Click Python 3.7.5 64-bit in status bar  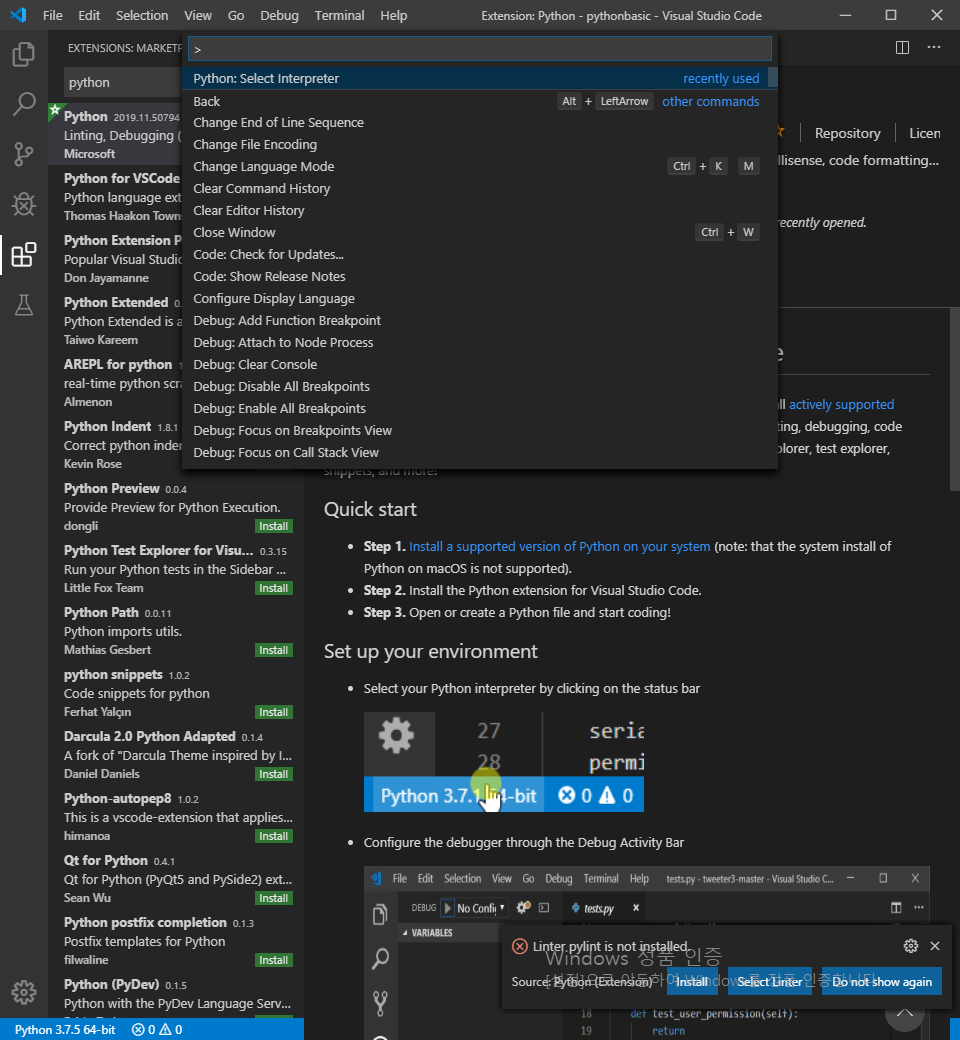(64, 1029)
